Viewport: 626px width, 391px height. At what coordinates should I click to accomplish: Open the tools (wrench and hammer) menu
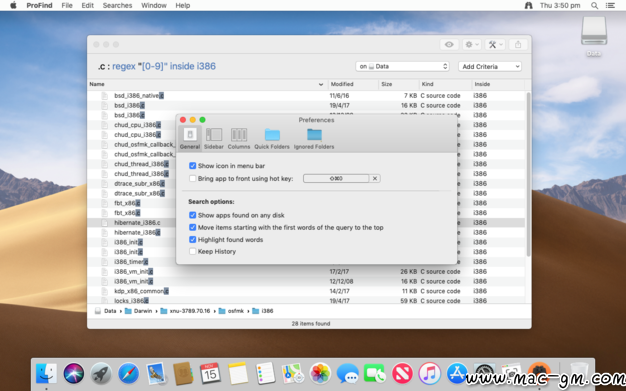pyautogui.click(x=495, y=44)
